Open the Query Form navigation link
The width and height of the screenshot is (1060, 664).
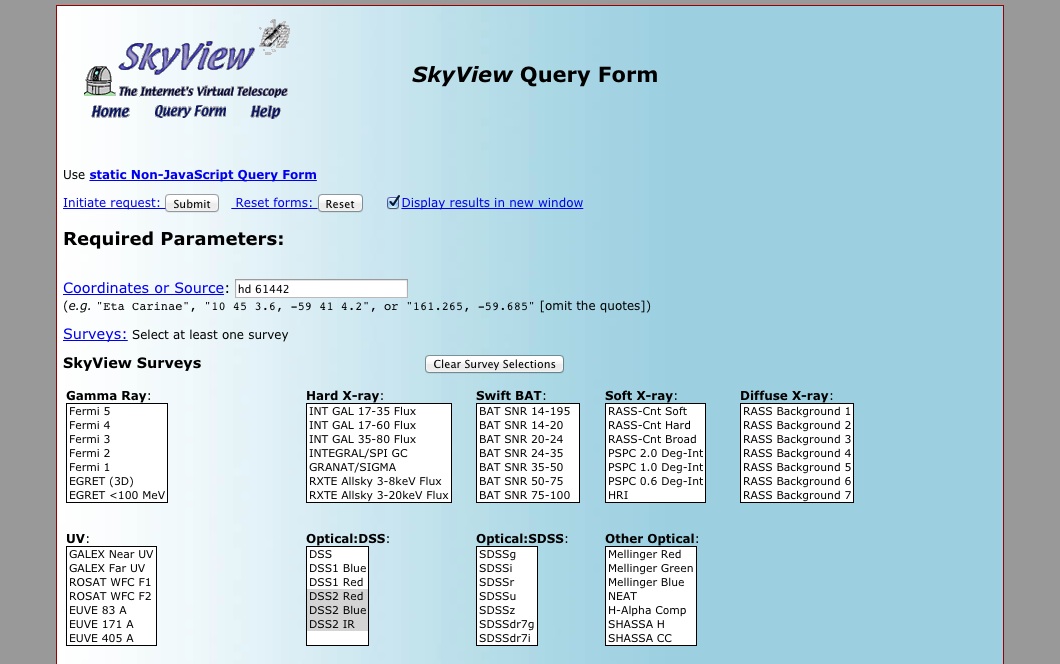coord(190,112)
